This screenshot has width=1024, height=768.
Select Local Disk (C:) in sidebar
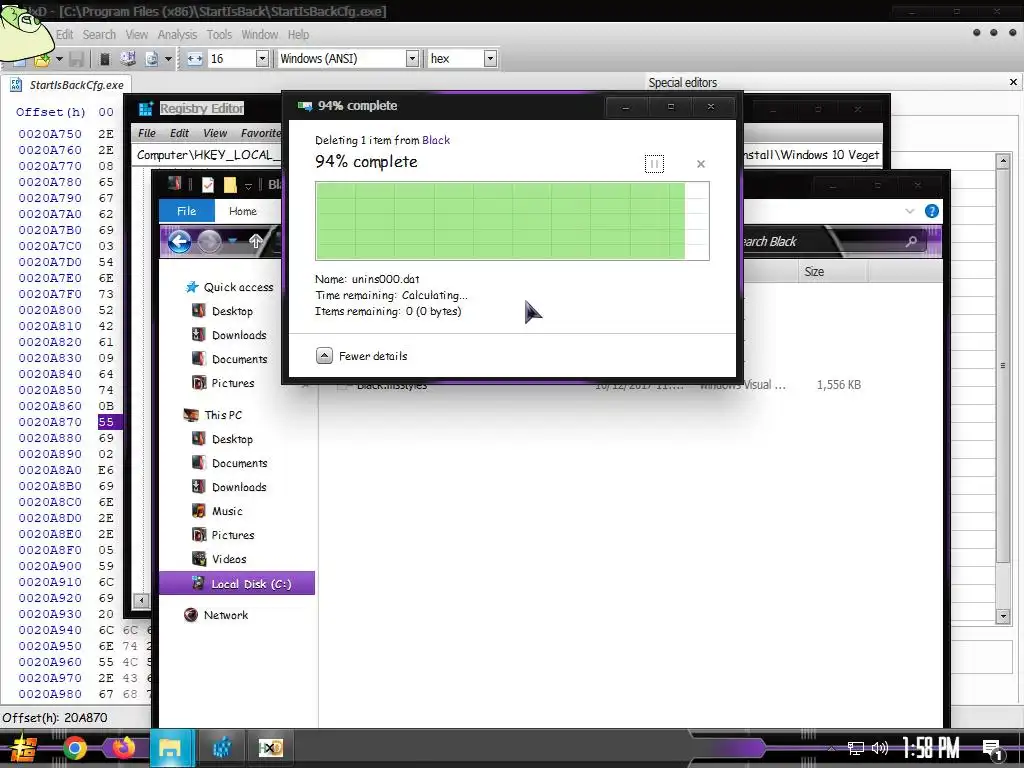[x=237, y=584]
